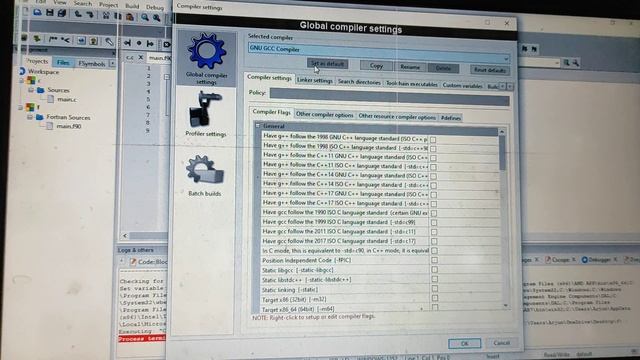Switch to the FSymbols tab

pyautogui.click(x=92, y=64)
